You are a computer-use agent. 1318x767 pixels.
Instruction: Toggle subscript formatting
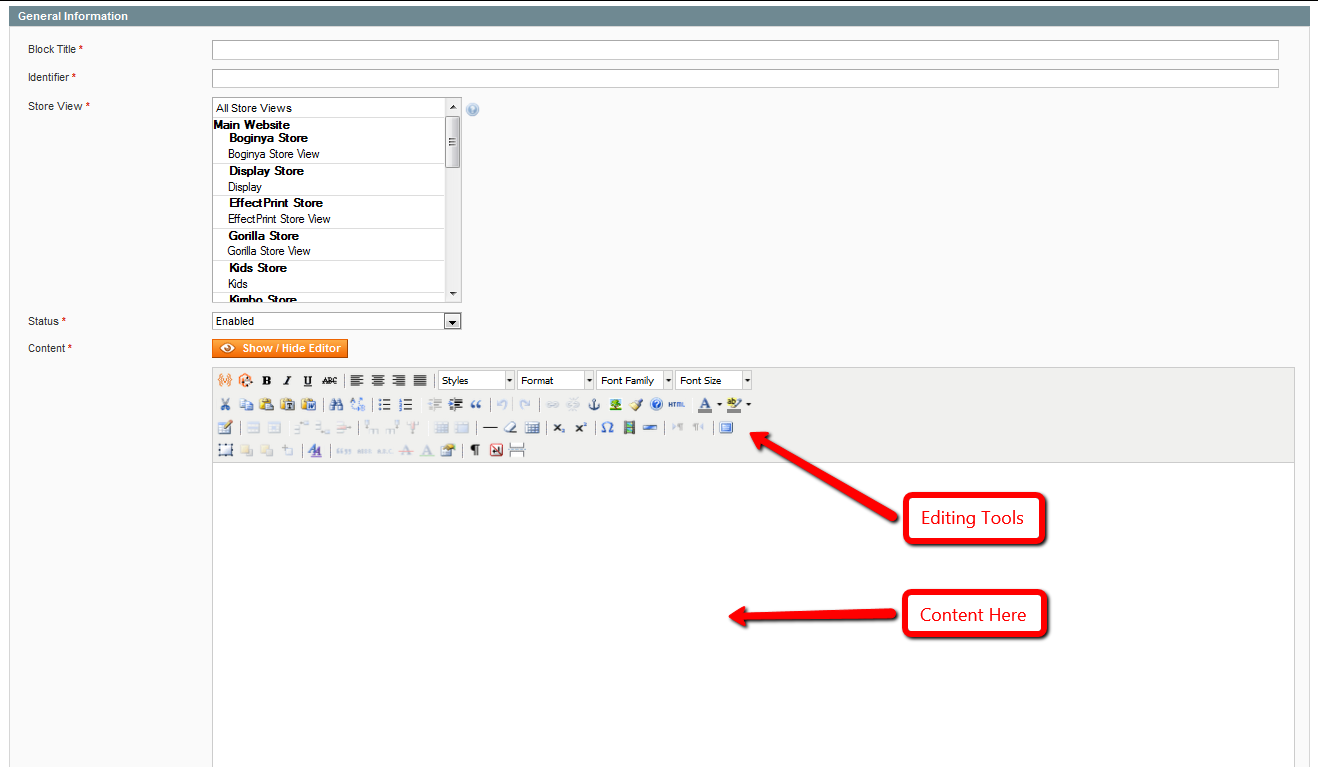(x=560, y=427)
